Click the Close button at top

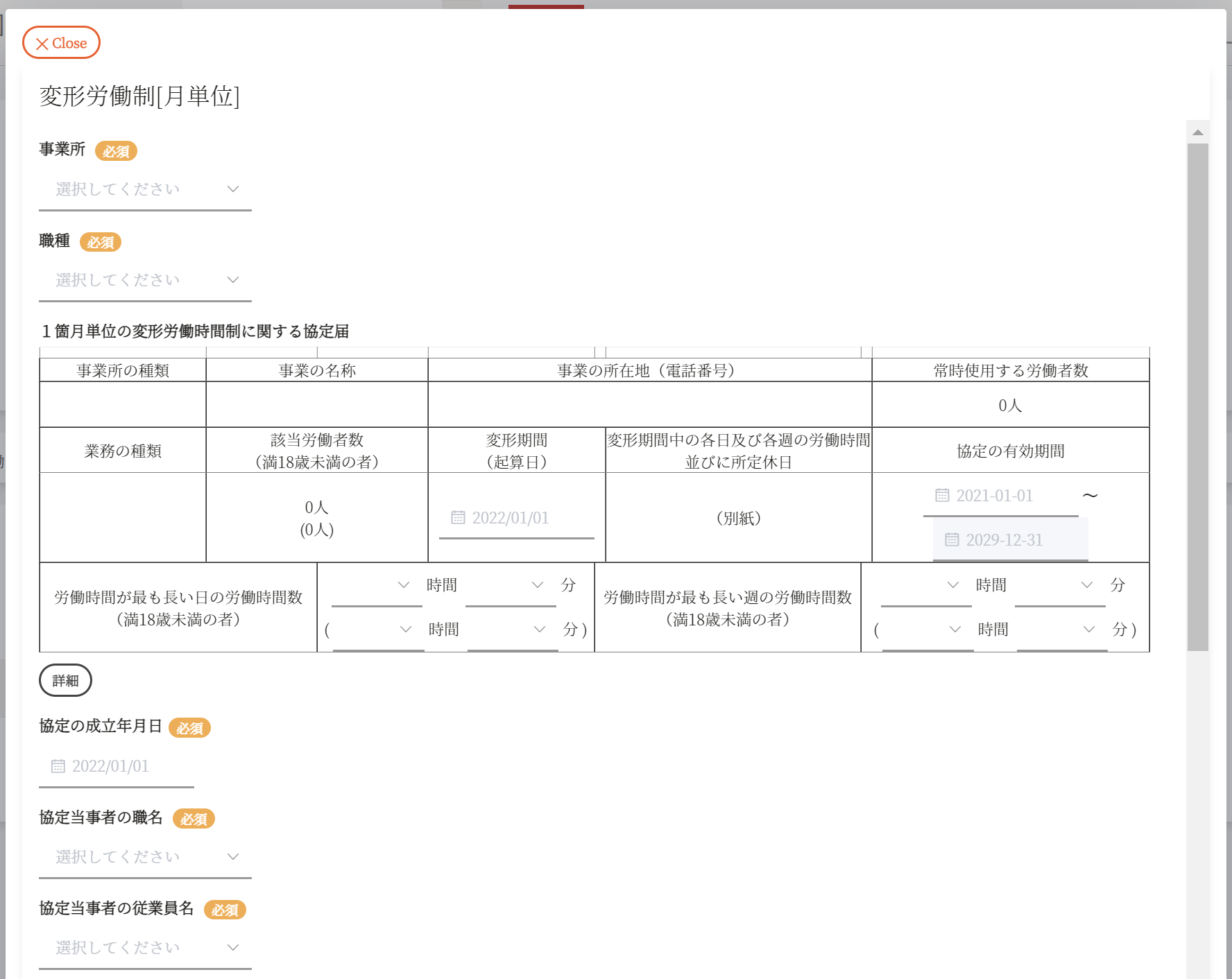click(x=61, y=43)
